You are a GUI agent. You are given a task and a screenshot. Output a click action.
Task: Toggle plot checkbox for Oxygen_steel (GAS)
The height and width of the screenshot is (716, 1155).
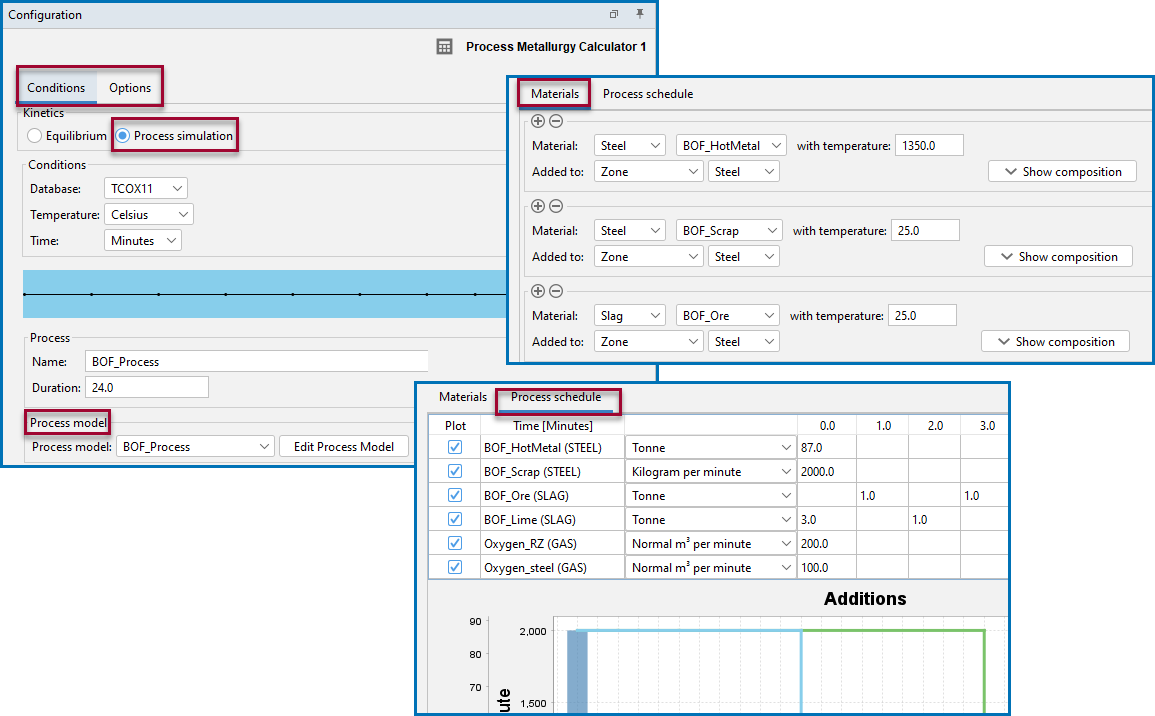tap(455, 567)
